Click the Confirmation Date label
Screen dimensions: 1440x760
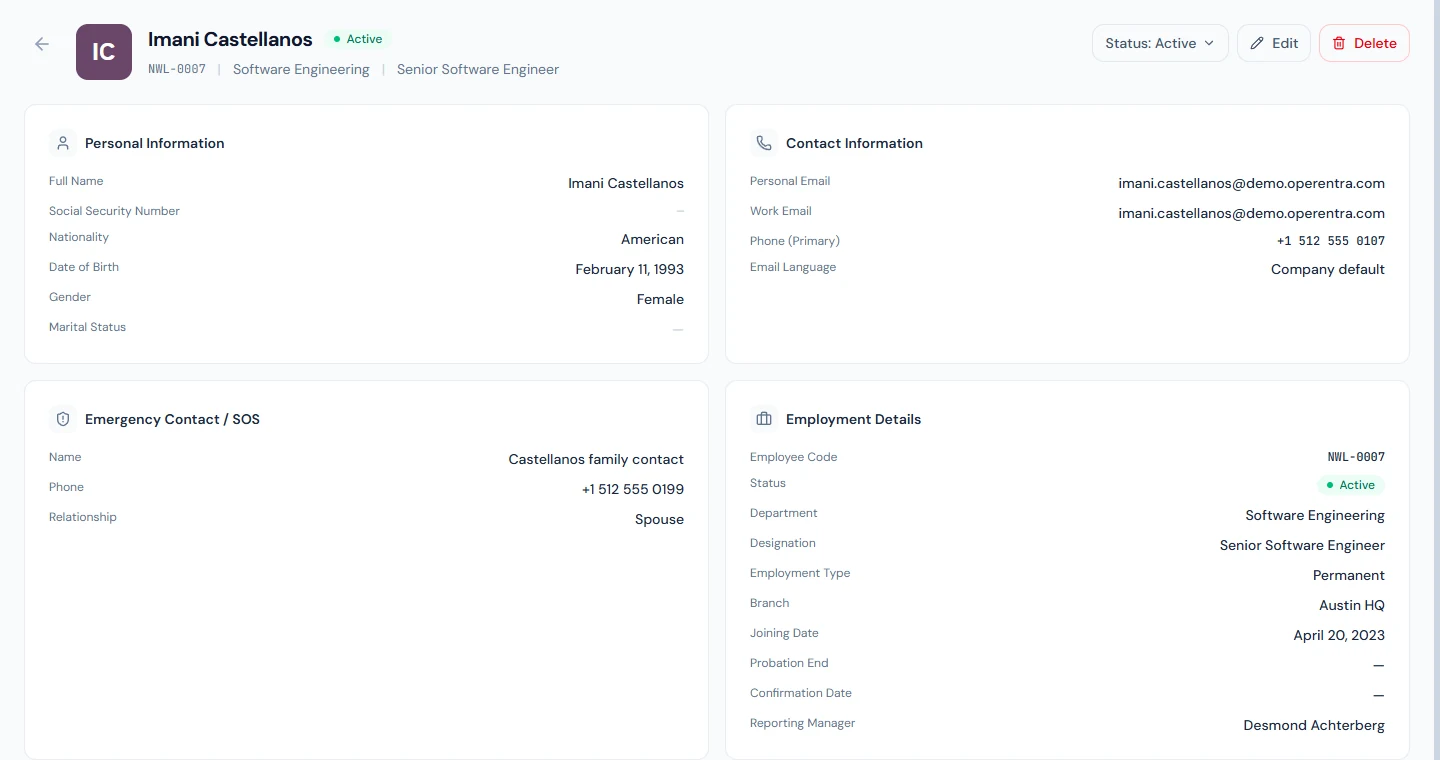point(801,693)
